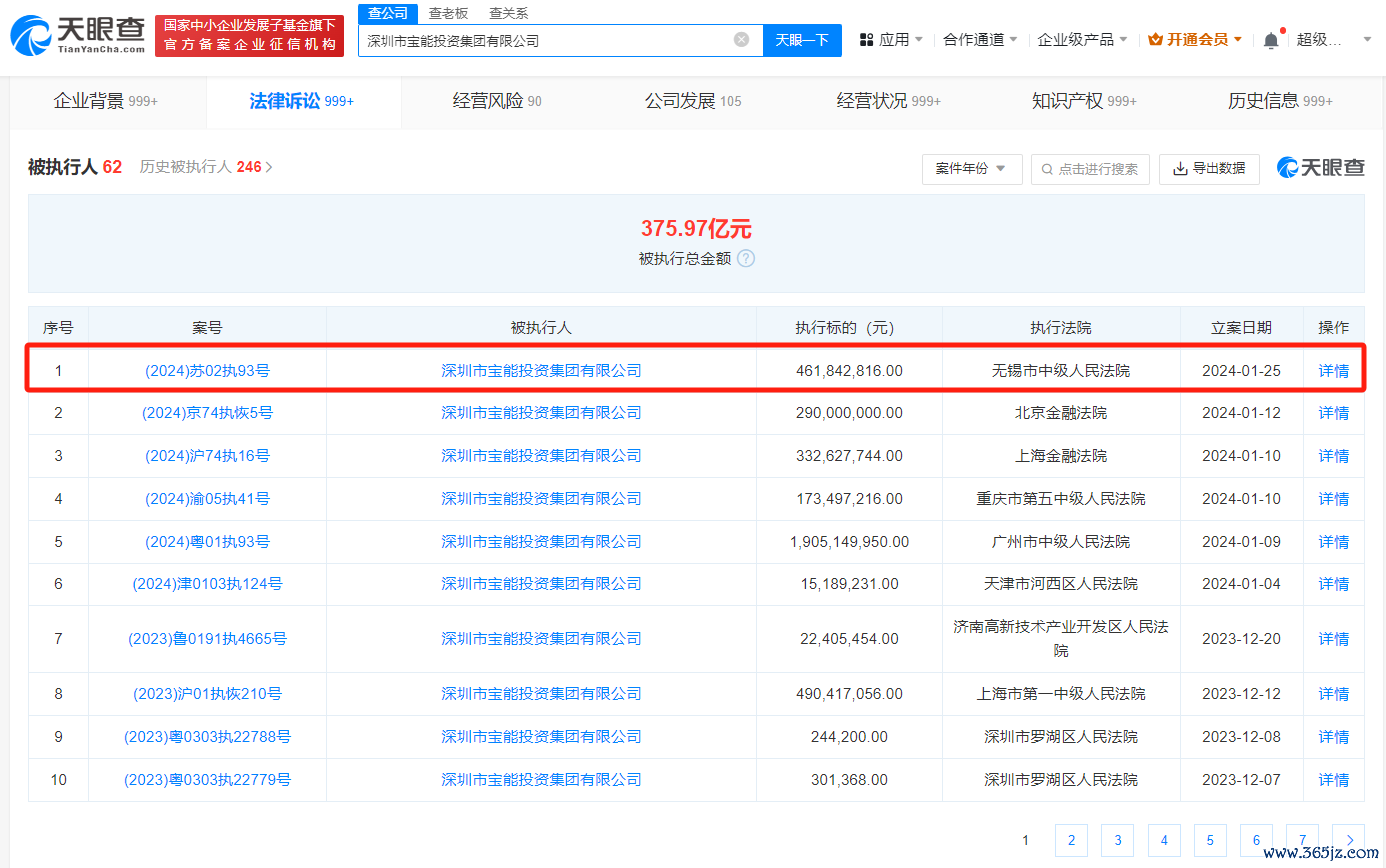Open case link (2023)粤0303执22779号

(x=207, y=780)
